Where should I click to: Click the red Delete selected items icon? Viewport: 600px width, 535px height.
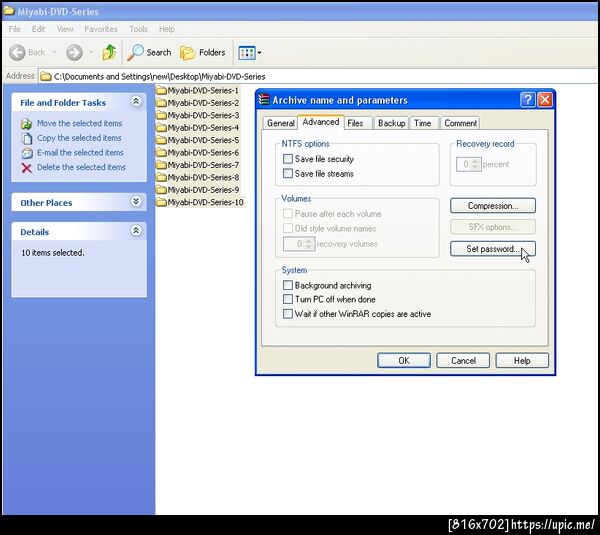(x=26, y=168)
